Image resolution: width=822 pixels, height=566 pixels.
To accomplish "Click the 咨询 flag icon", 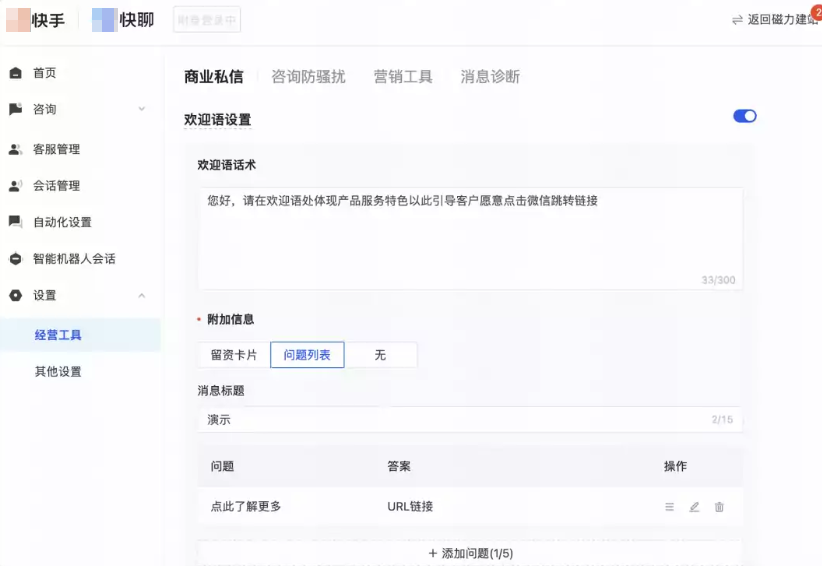I will (16, 109).
